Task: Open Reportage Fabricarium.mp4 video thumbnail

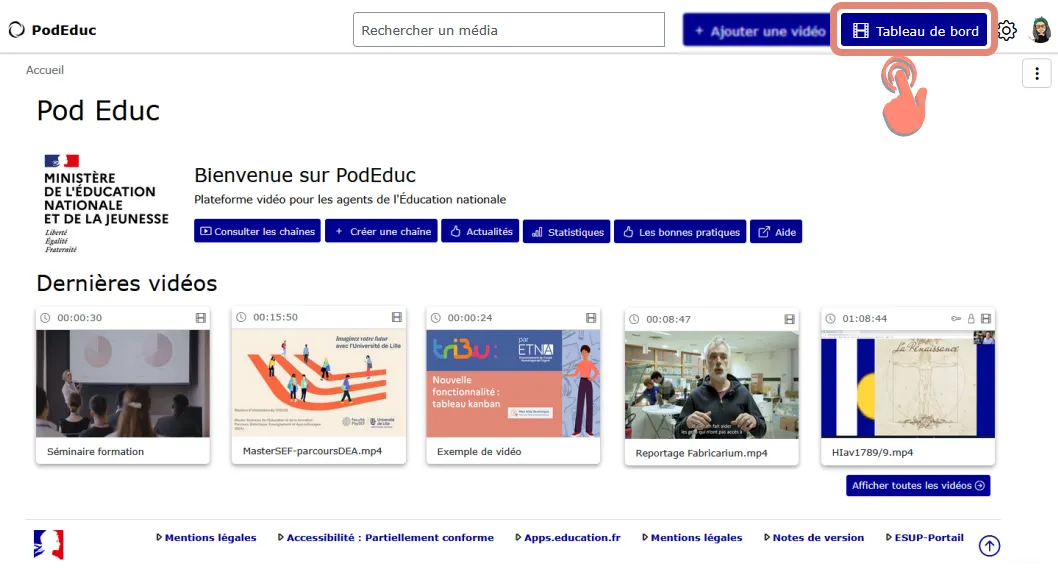Action: (x=711, y=384)
